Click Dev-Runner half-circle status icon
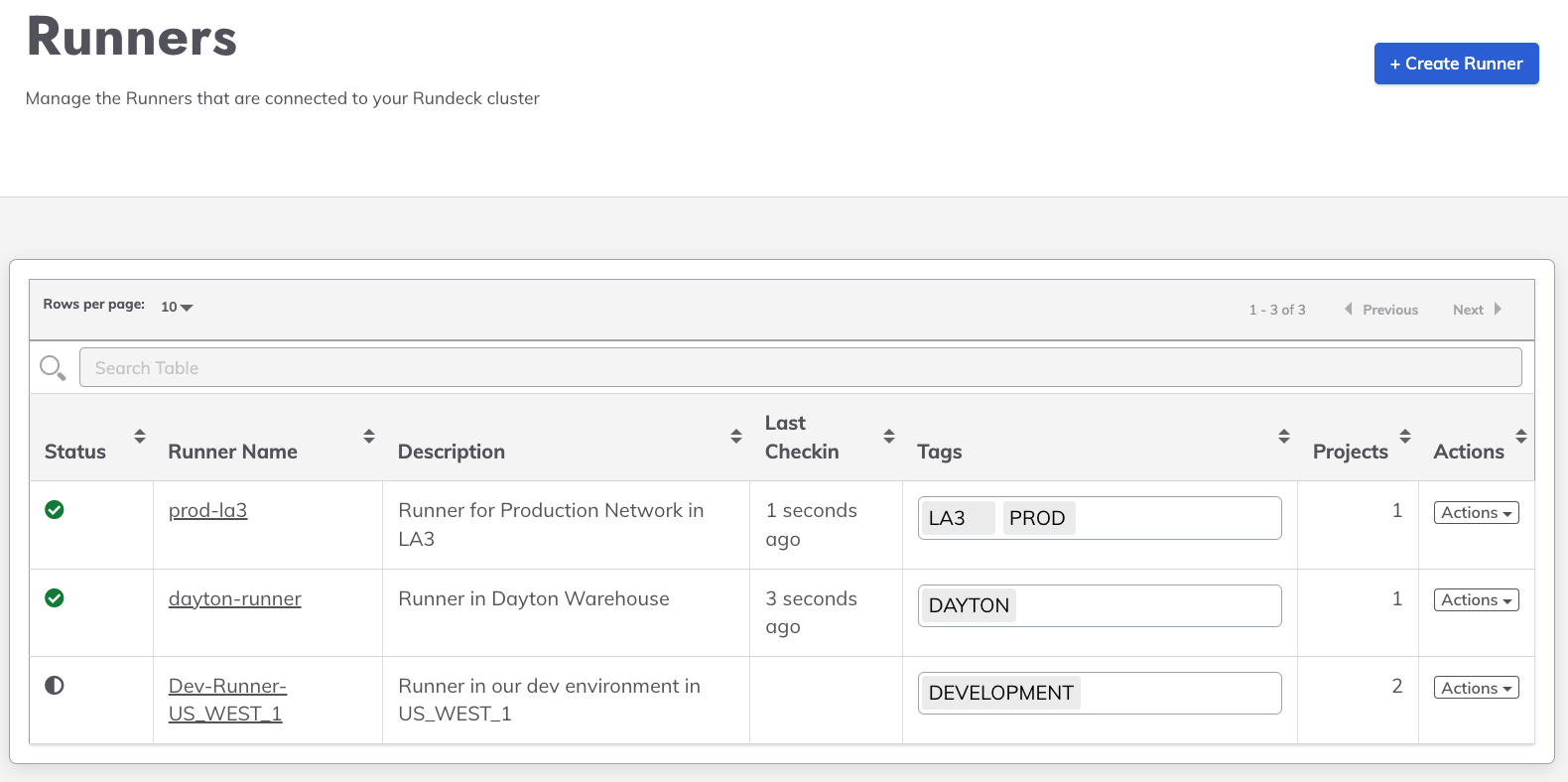The image size is (1568, 782). pos(55,686)
